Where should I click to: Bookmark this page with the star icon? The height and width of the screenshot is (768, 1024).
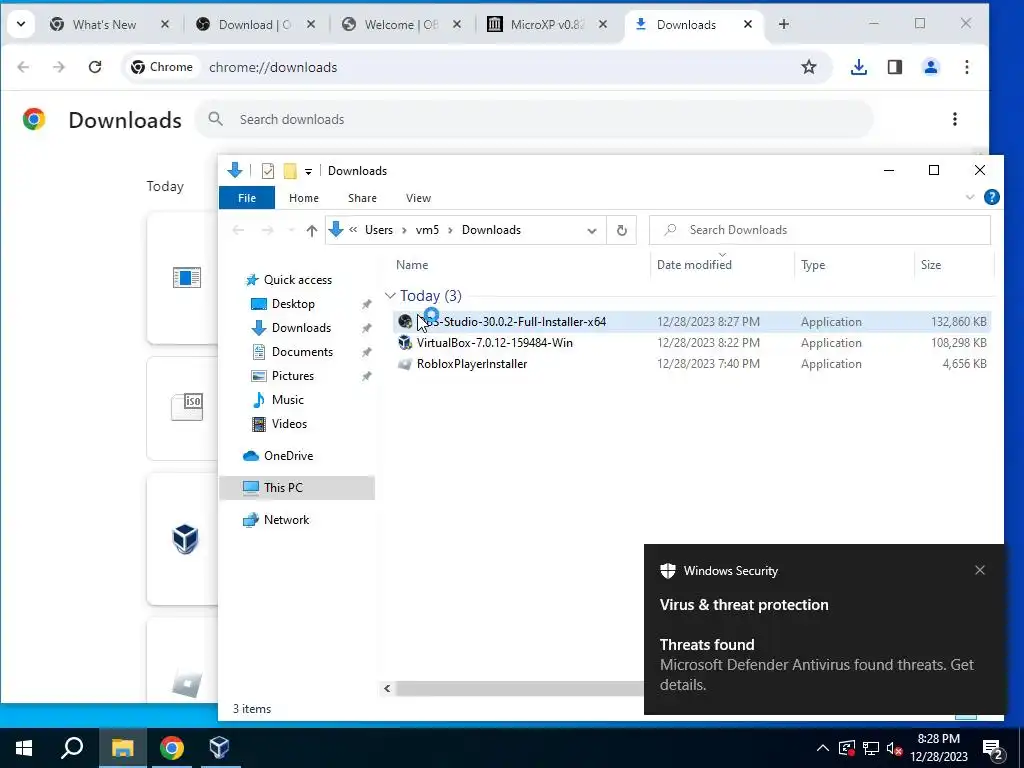(x=808, y=67)
